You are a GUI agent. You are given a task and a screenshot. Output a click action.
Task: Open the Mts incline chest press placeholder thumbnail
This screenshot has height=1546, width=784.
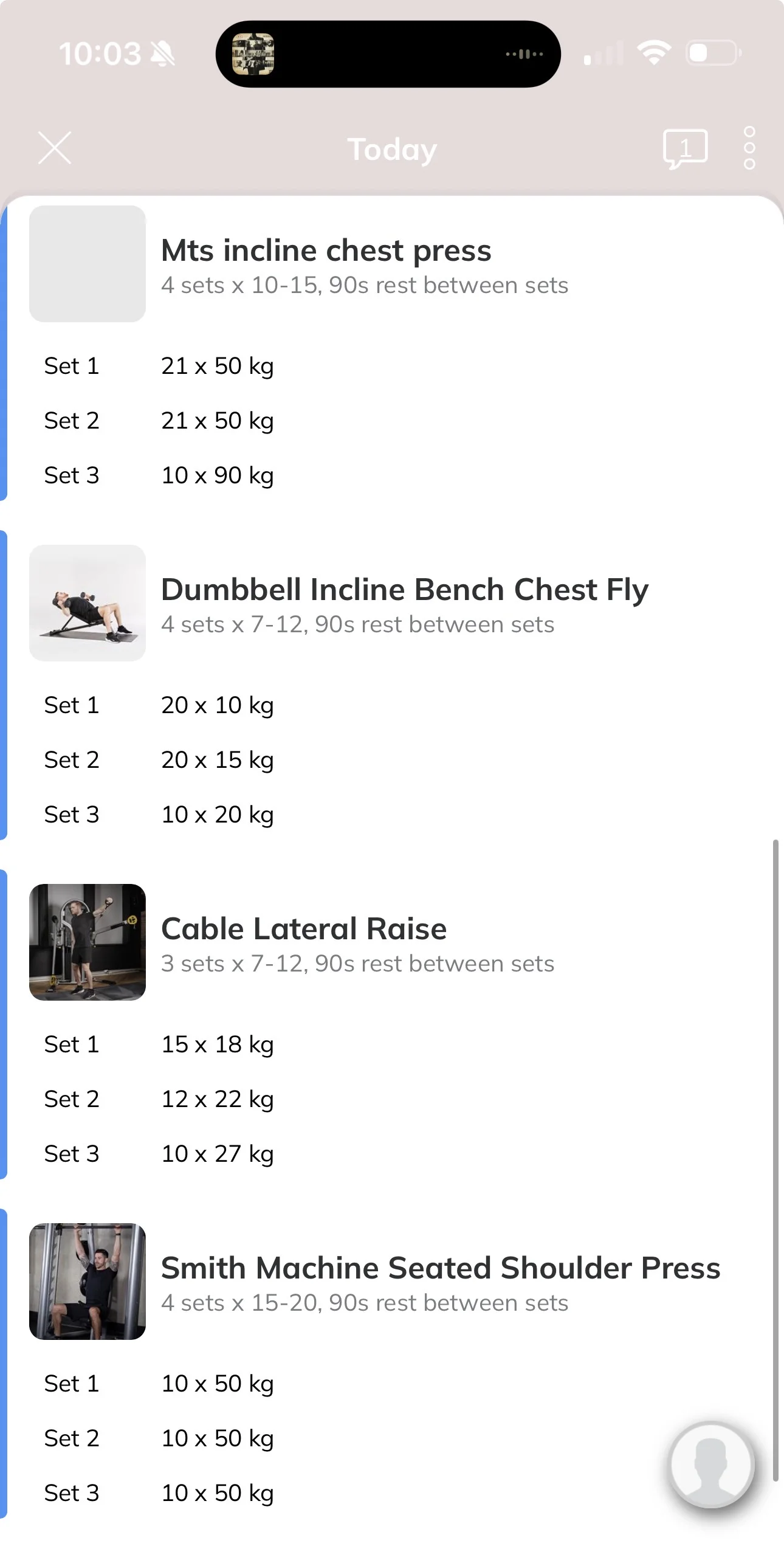pyautogui.click(x=88, y=264)
